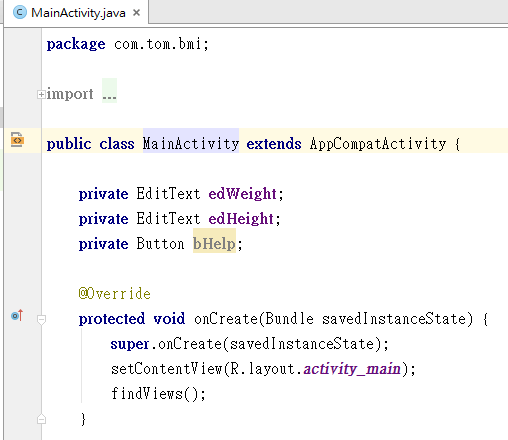Click the setContentView method call
Screen dimensions: 508x440
tap(167, 369)
